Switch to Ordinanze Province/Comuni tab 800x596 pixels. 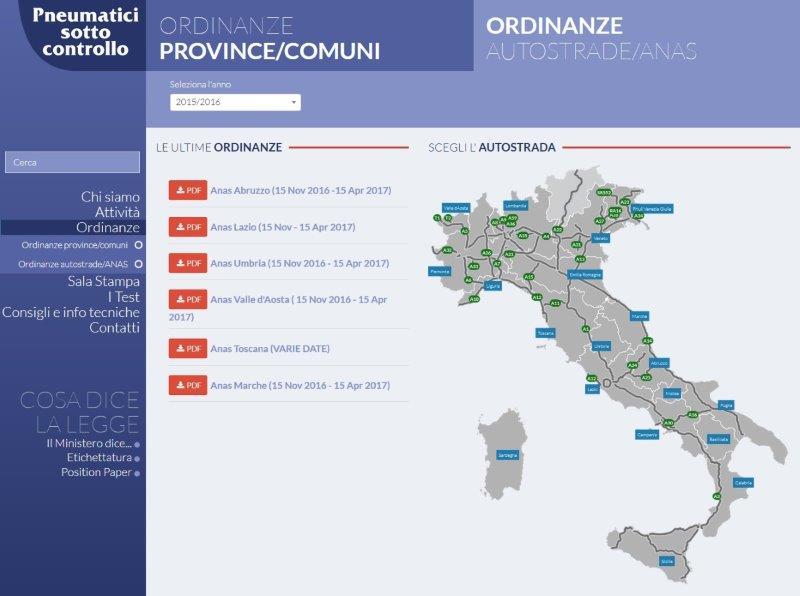tap(270, 39)
